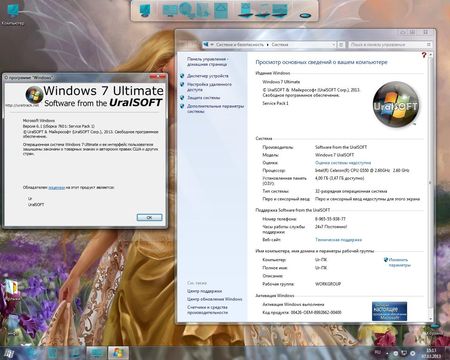This screenshot has width=450, height=360.
Task: Click the magnifier icon in top dock
Action: coord(187,10)
